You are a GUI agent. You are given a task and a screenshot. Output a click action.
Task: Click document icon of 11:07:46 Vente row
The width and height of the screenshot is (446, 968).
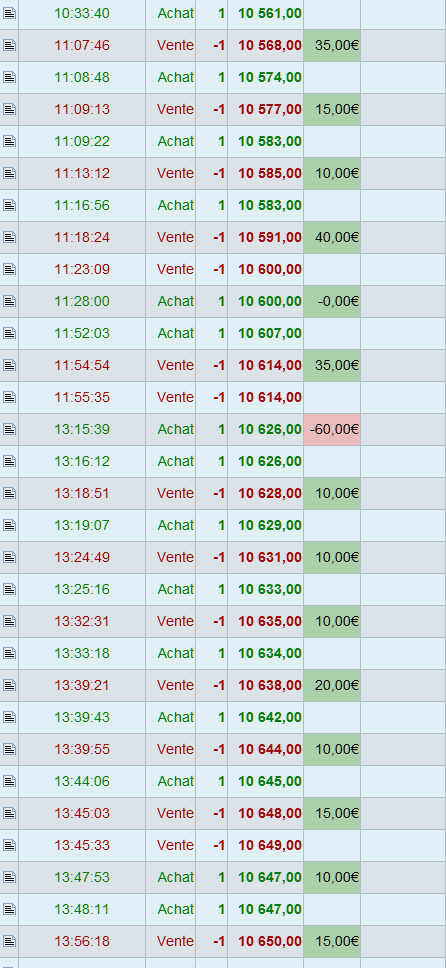[x=9, y=45]
